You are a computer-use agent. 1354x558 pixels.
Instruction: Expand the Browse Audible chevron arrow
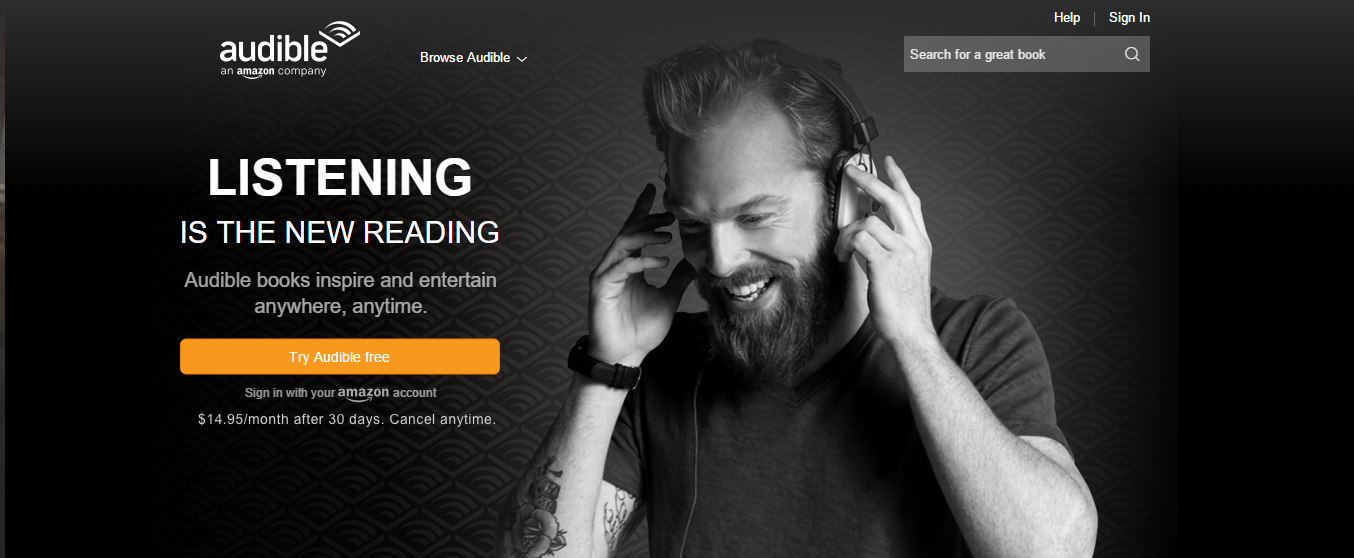pyautogui.click(x=521, y=59)
